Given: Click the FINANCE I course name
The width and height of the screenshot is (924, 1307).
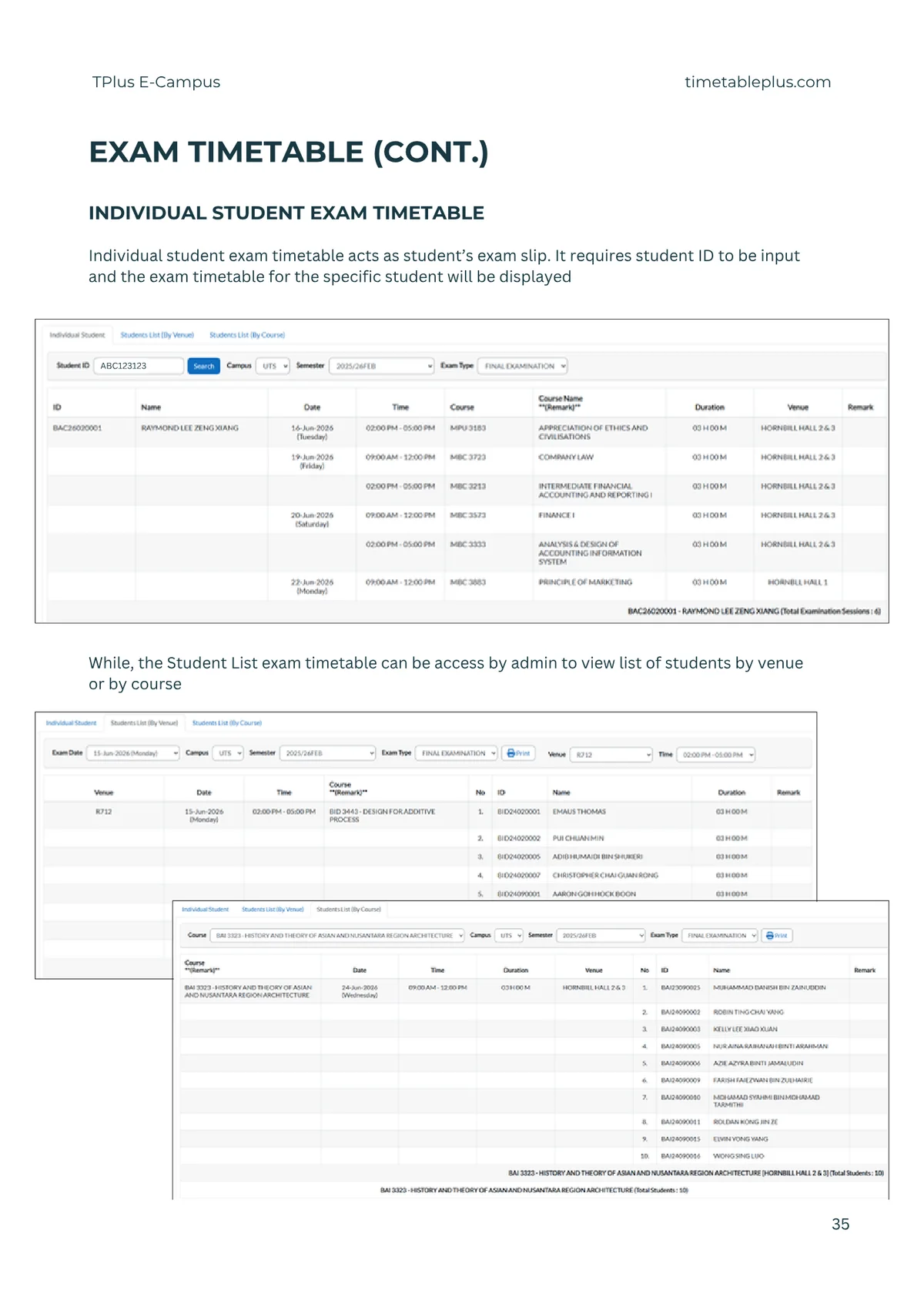Looking at the screenshot, I should click(x=556, y=514).
